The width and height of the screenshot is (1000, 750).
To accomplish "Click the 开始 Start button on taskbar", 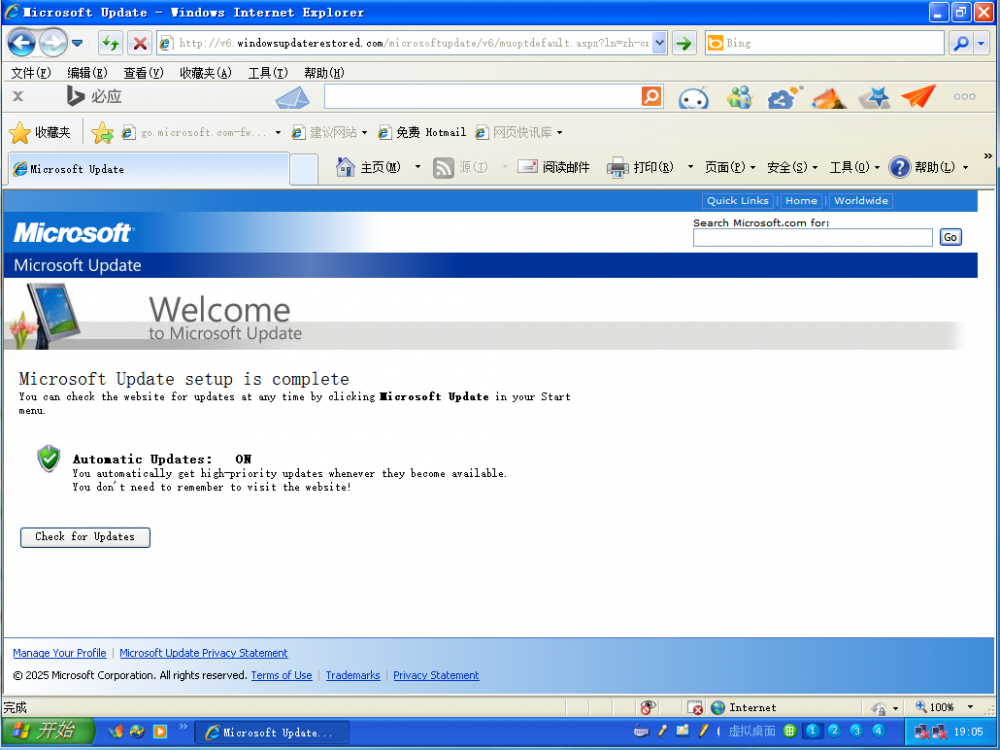I will click(47, 731).
